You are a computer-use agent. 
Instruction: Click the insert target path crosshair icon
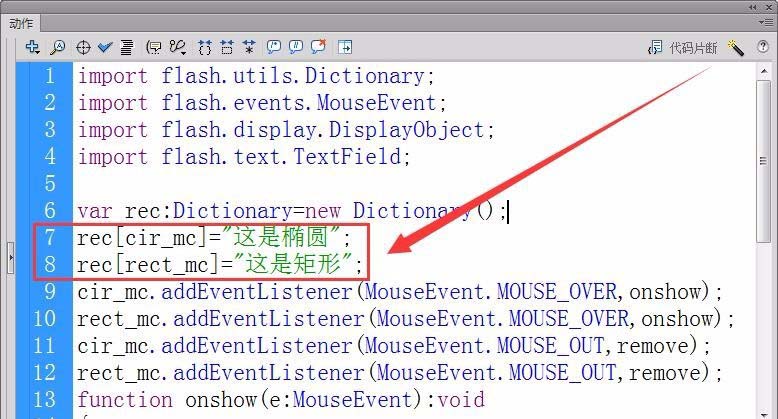(x=83, y=47)
